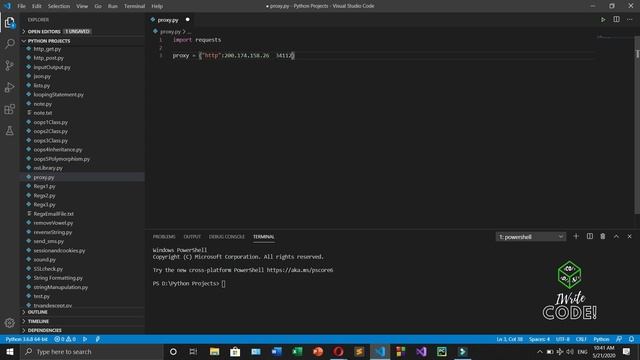
Task: Open the Edit menu
Action: (x=37, y=6)
